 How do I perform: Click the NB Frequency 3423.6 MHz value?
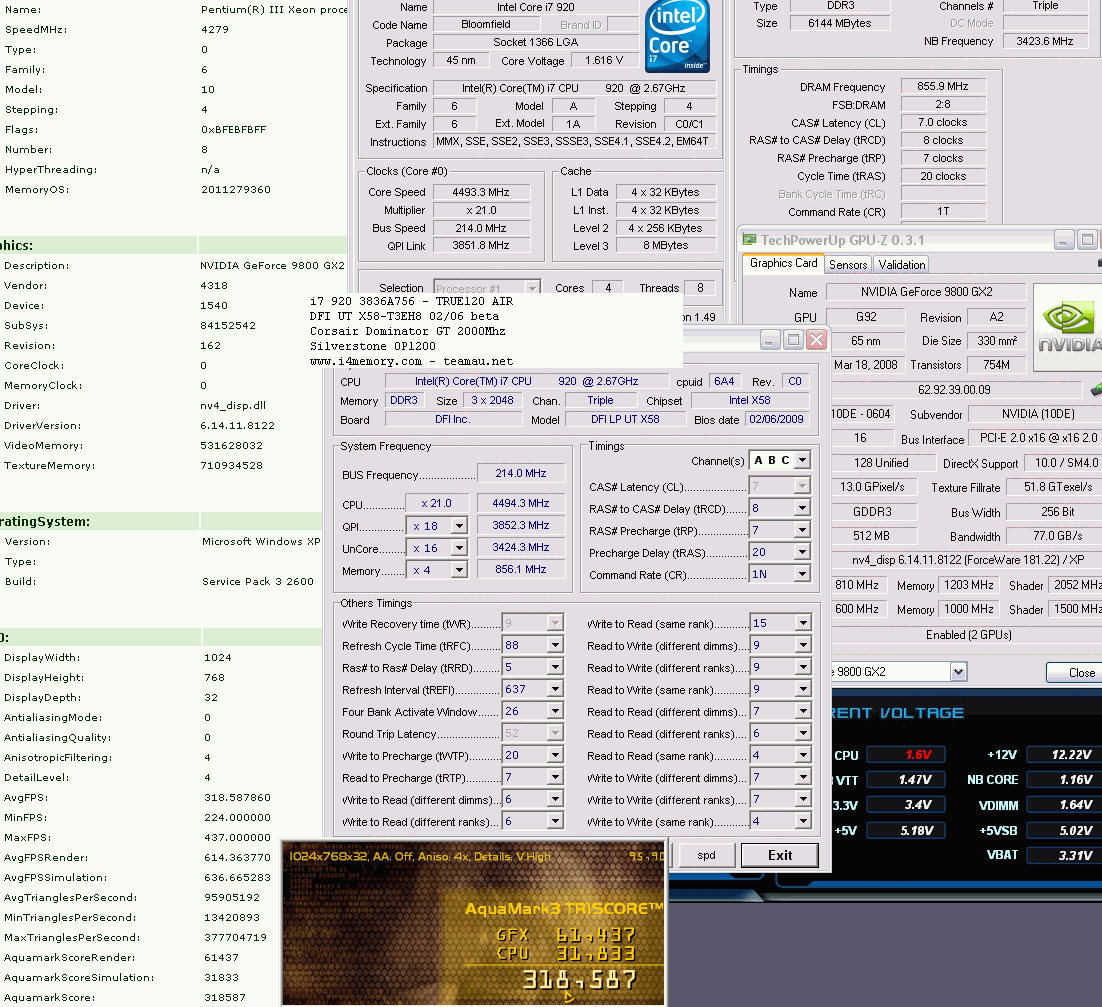(1044, 41)
